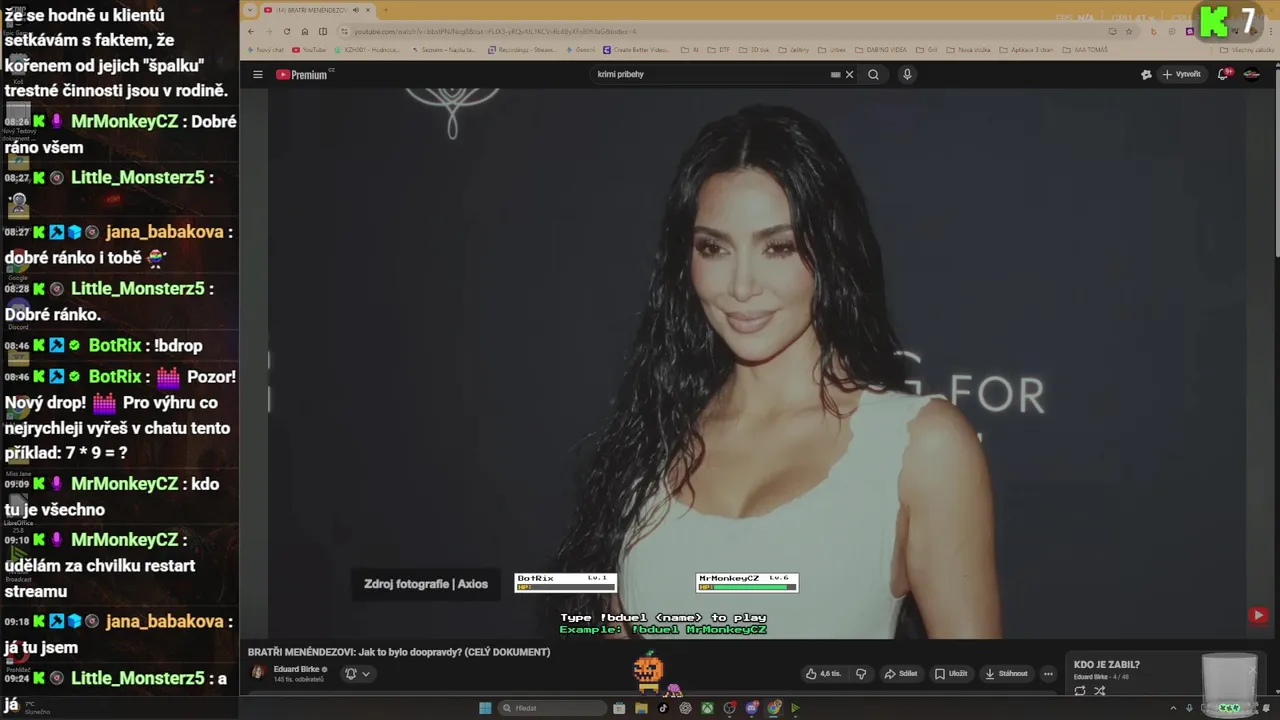Screen dimensions: 1280x720
Task: Go to YouTube Premium home logo
Action: (304, 75)
